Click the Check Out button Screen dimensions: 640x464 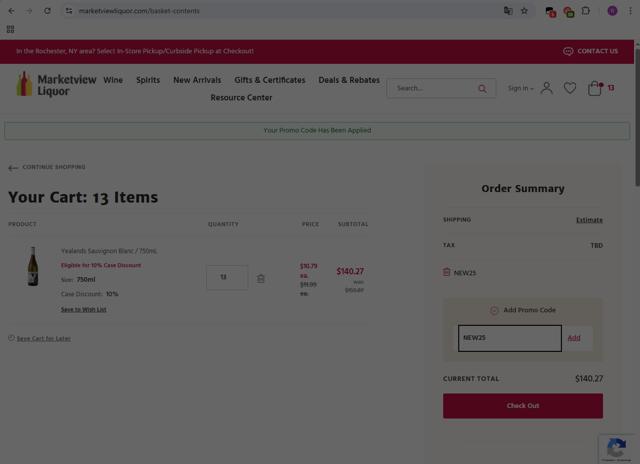click(523, 406)
